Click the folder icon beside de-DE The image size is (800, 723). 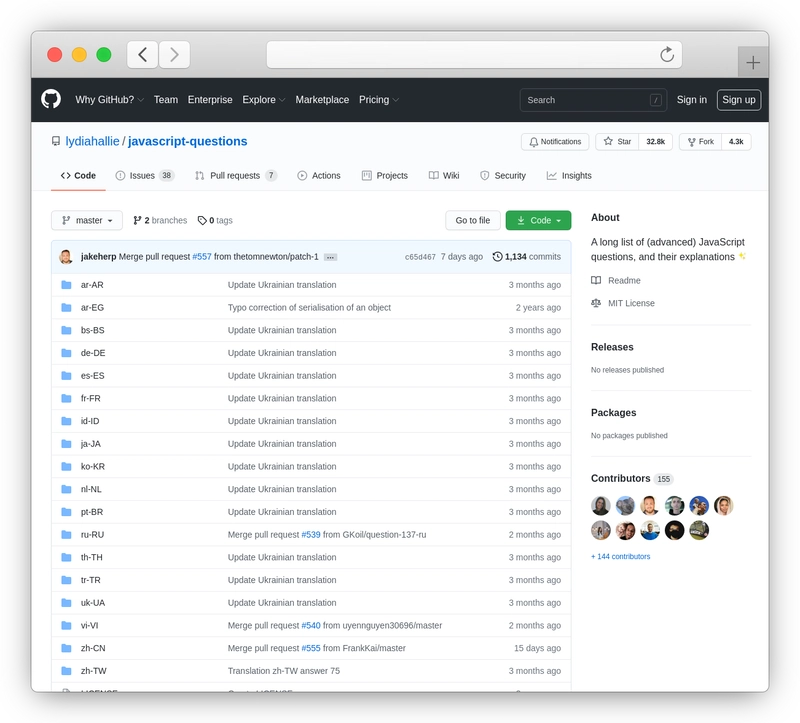coord(66,353)
